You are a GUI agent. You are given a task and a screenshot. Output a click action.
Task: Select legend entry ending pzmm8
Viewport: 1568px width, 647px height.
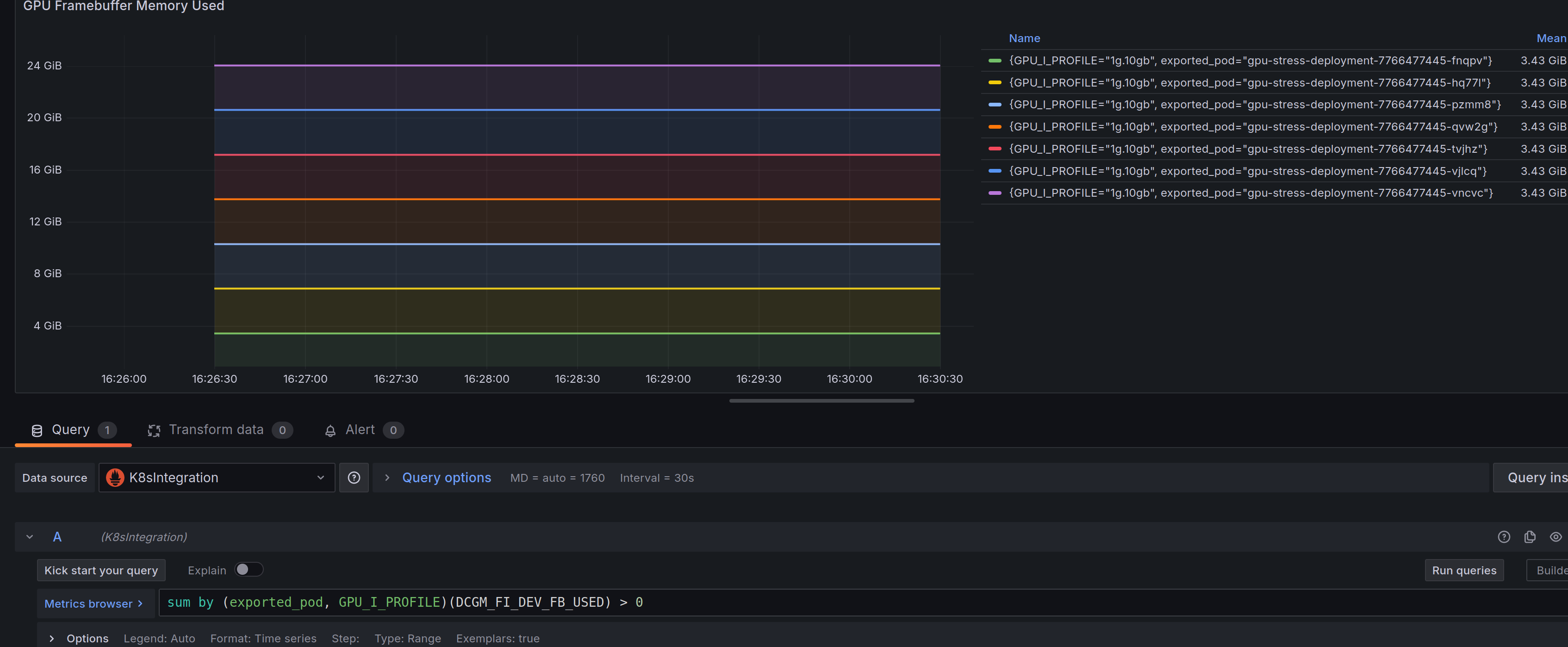[1255, 105]
